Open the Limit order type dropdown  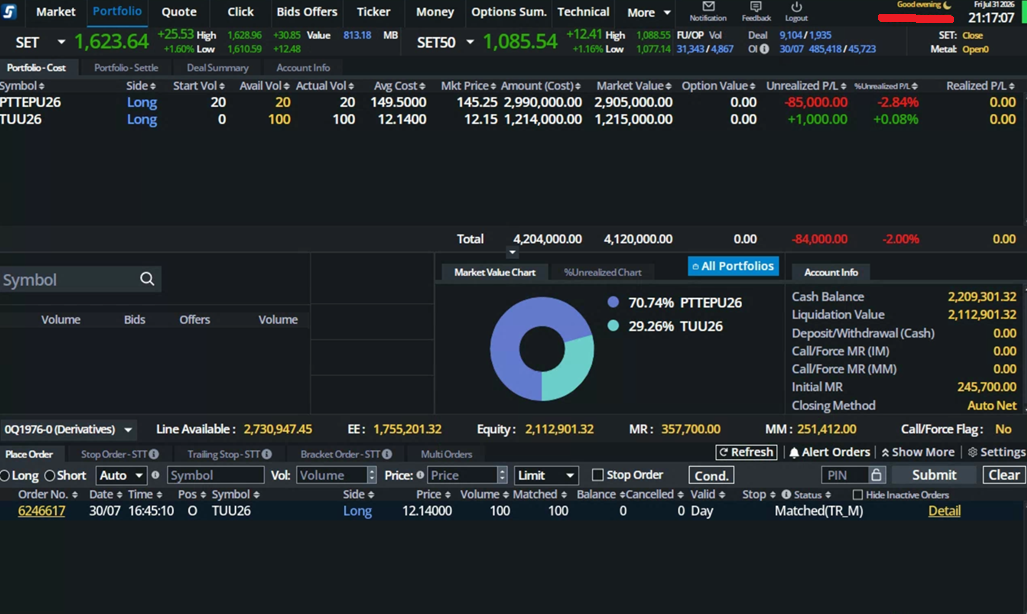coord(546,475)
